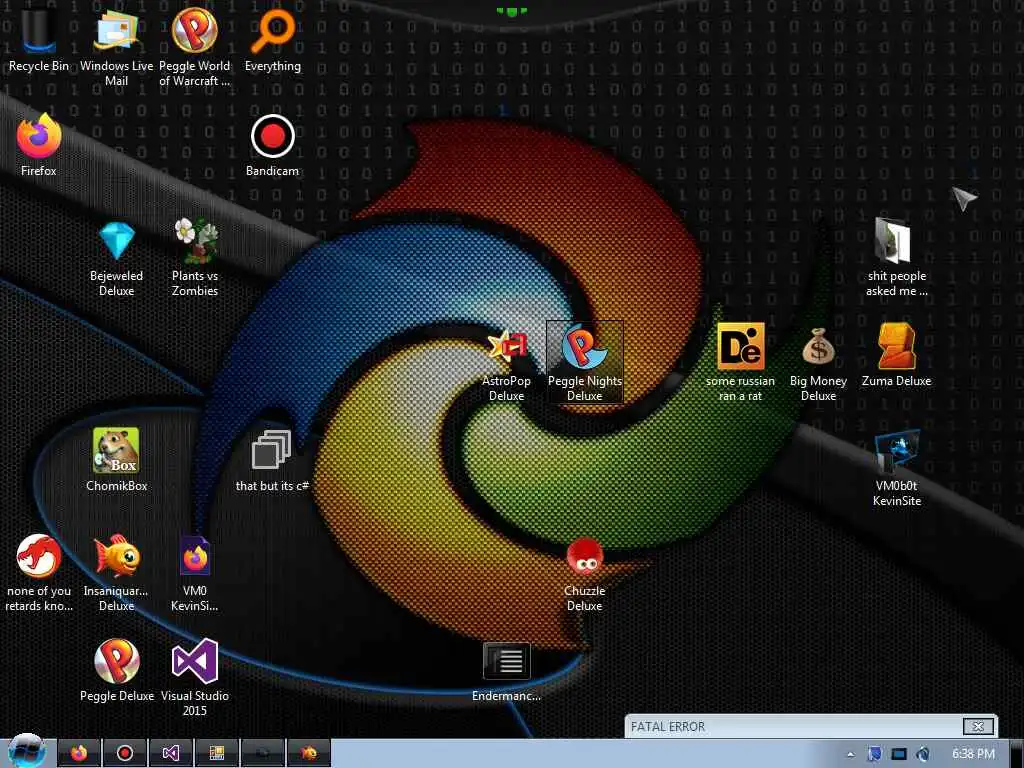
Task: Open Windows Live Mail shortcut
Action: [x=116, y=47]
